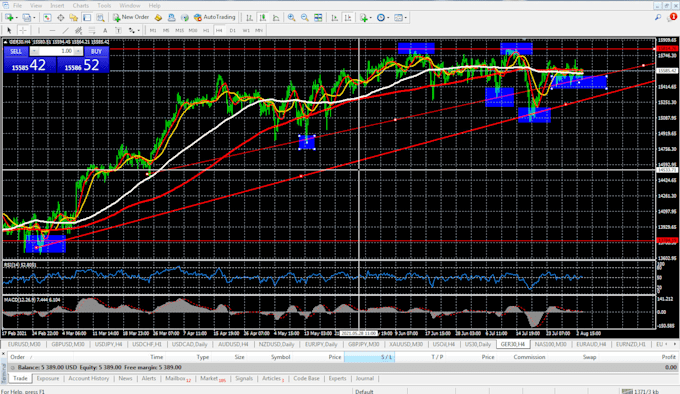This screenshot has width=680, height=394.
Task: Open the File menu
Action: click(17, 6)
